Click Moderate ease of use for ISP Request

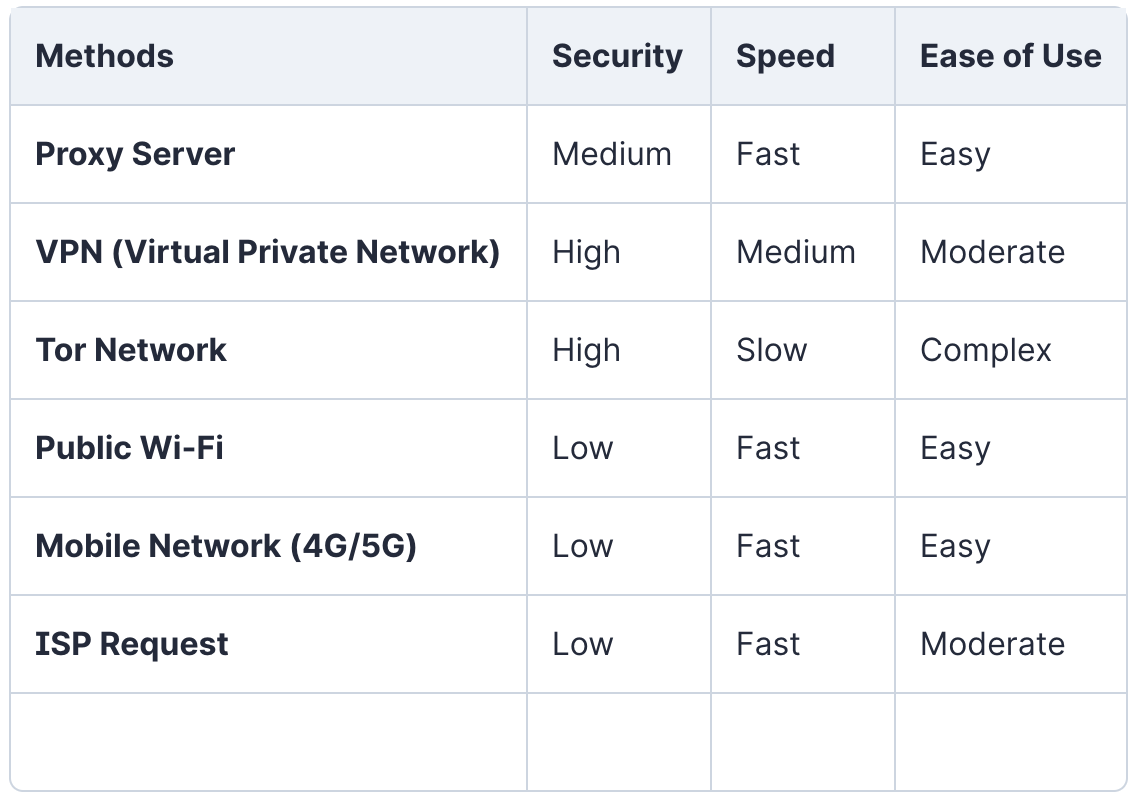992,645
